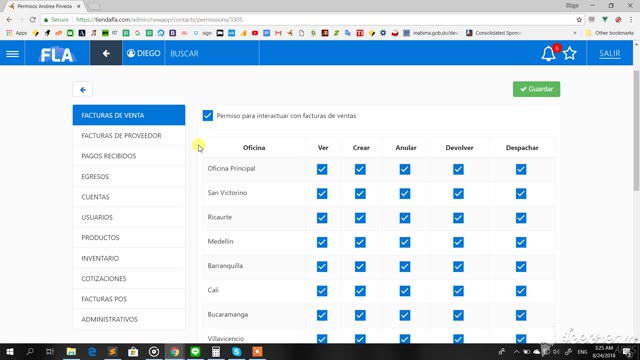The height and width of the screenshot is (360, 640).
Task: Open the hamburger menu in FLA header
Action: 12,53
